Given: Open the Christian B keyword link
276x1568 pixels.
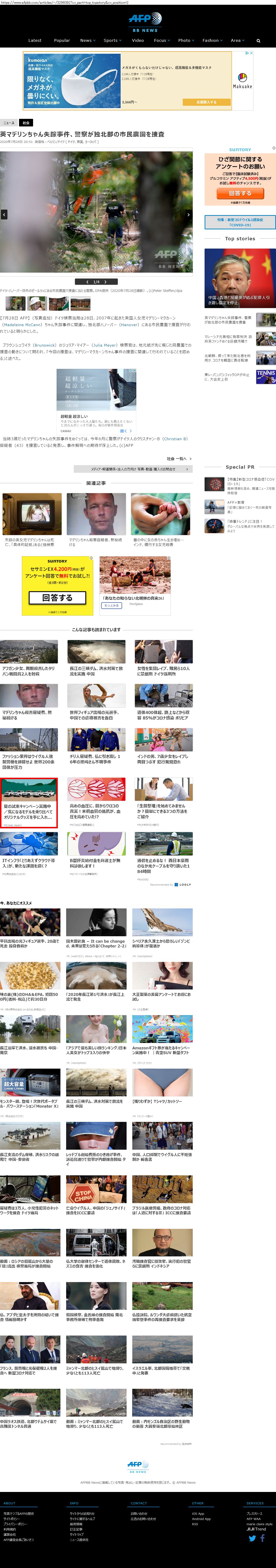Looking at the screenshot, I should [175, 438].
